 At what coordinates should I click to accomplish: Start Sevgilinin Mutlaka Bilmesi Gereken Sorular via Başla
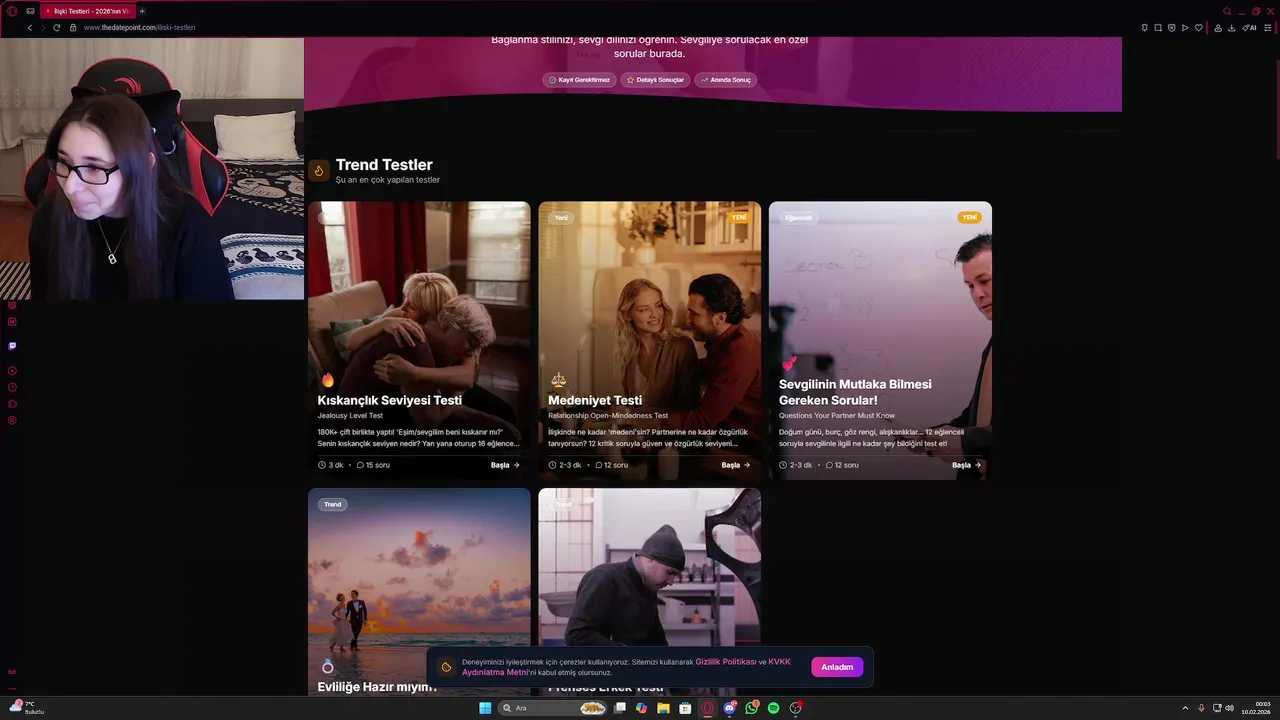[x=966, y=465]
